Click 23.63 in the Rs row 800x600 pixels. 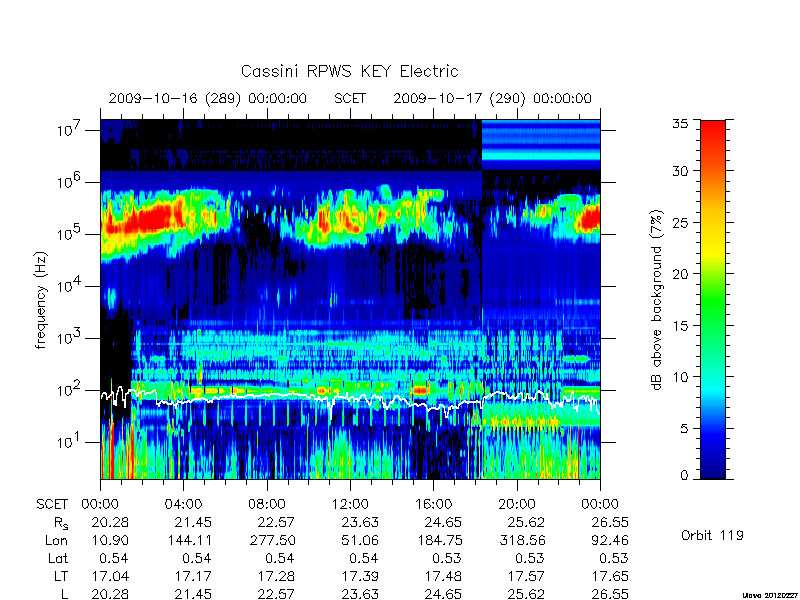(x=360, y=522)
